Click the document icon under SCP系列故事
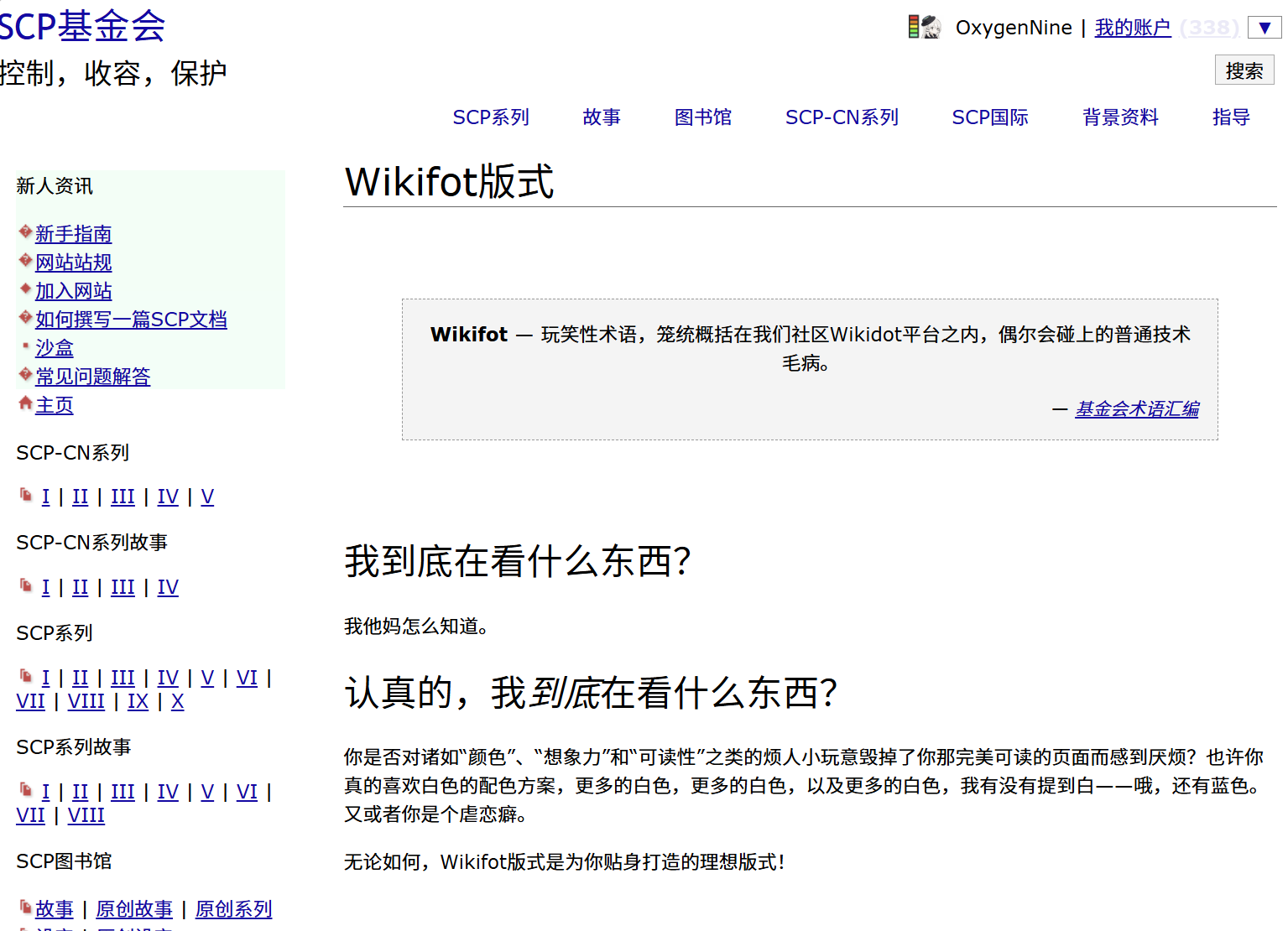1288x931 pixels. pos(26,790)
